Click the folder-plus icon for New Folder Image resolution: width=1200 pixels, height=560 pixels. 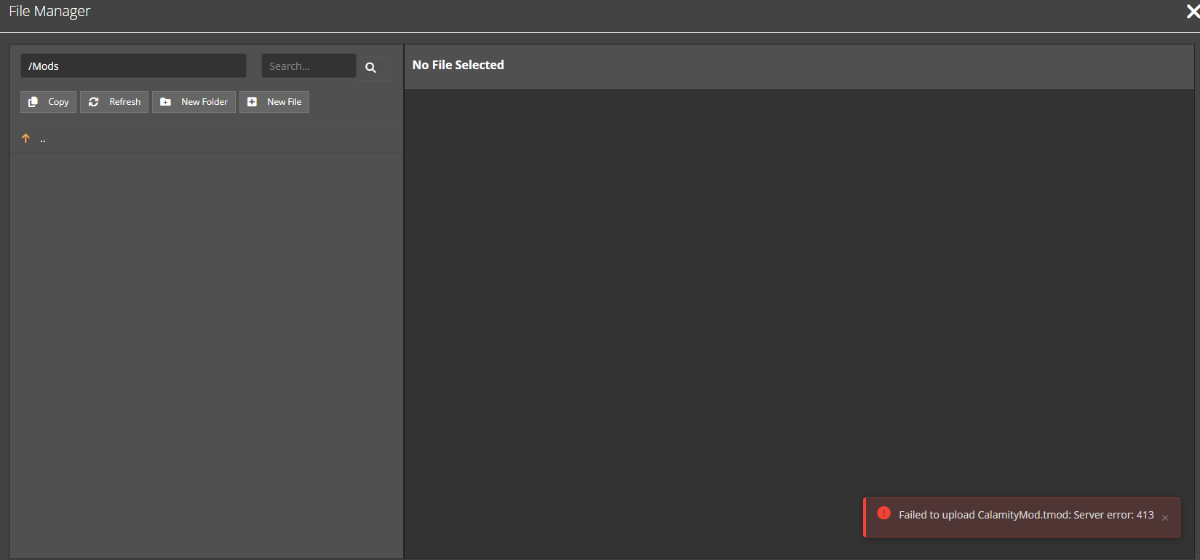point(166,102)
